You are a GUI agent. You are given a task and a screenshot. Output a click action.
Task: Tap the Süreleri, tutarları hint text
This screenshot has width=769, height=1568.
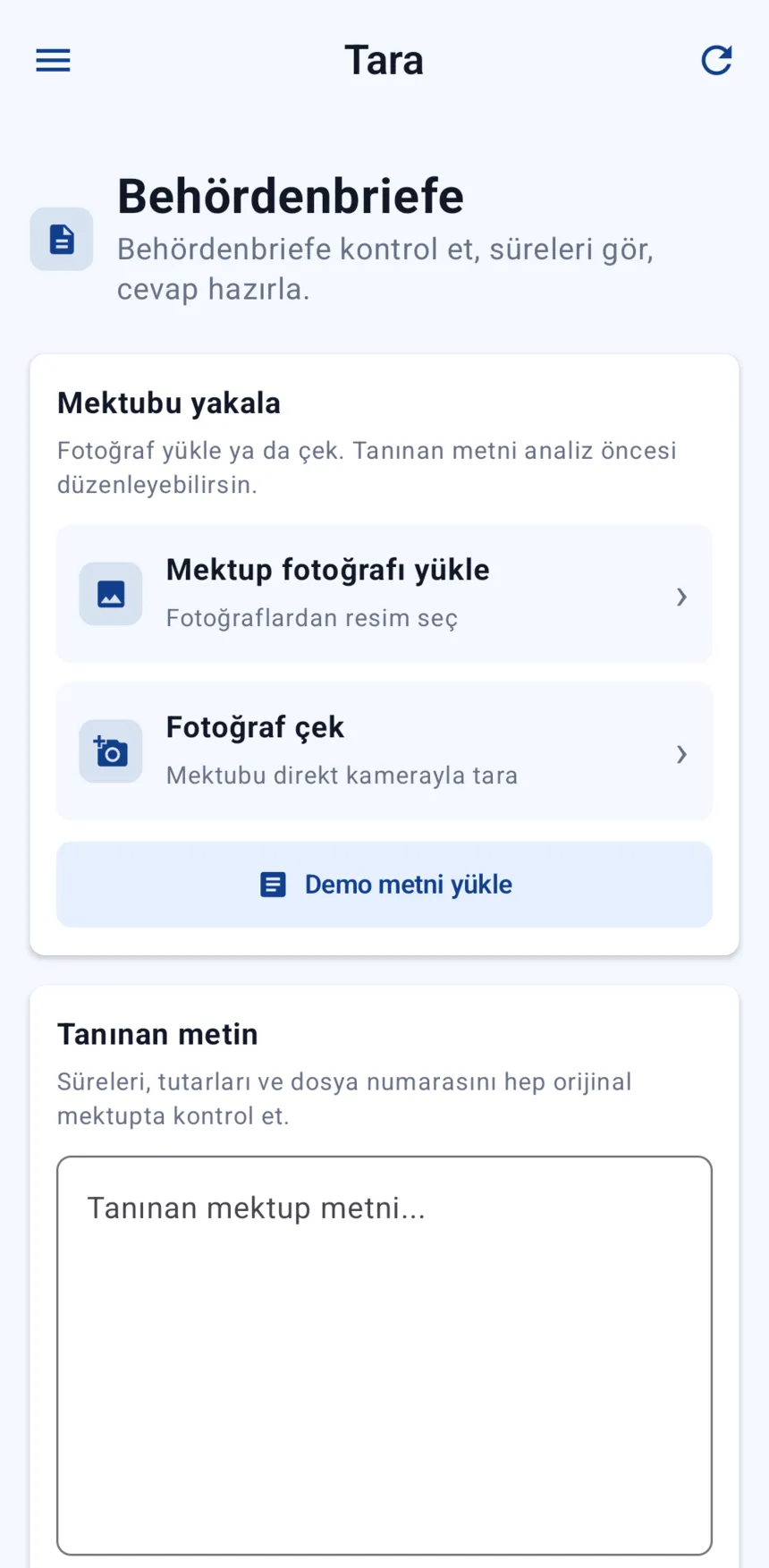click(344, 1098)
